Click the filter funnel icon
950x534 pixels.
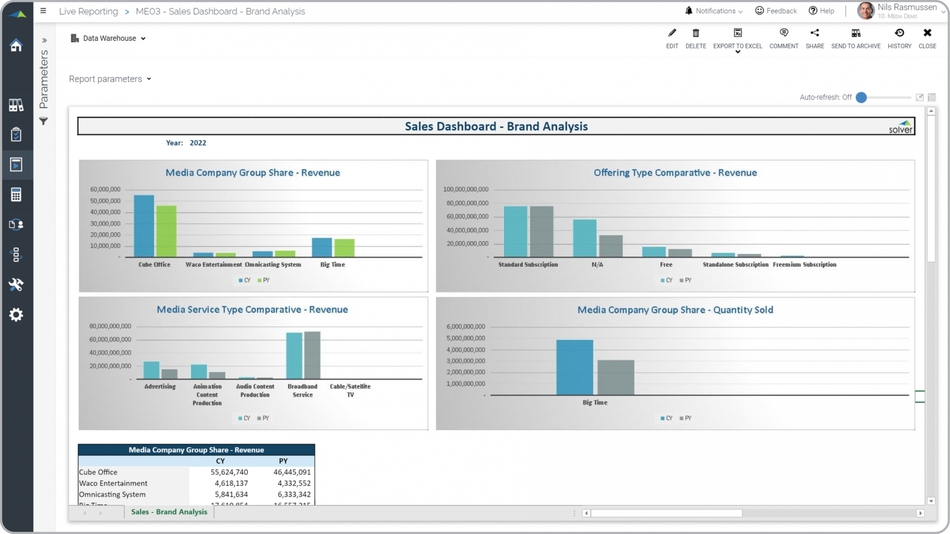coord(44,121)
